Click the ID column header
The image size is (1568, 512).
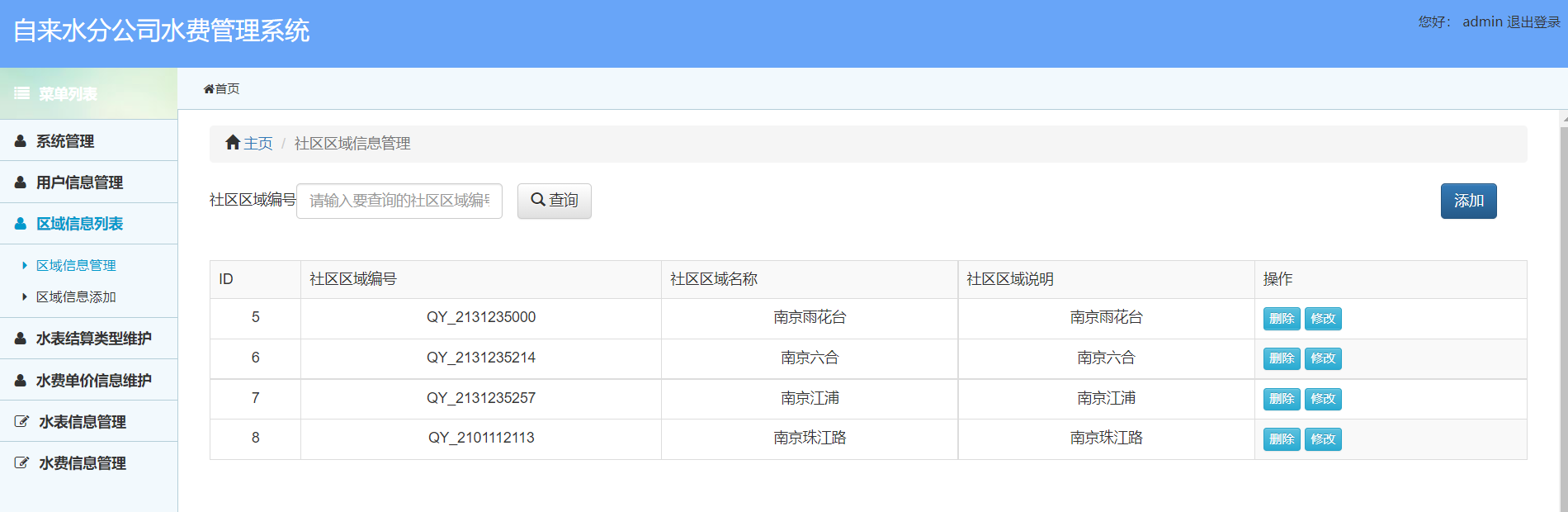tap(255, 279)
